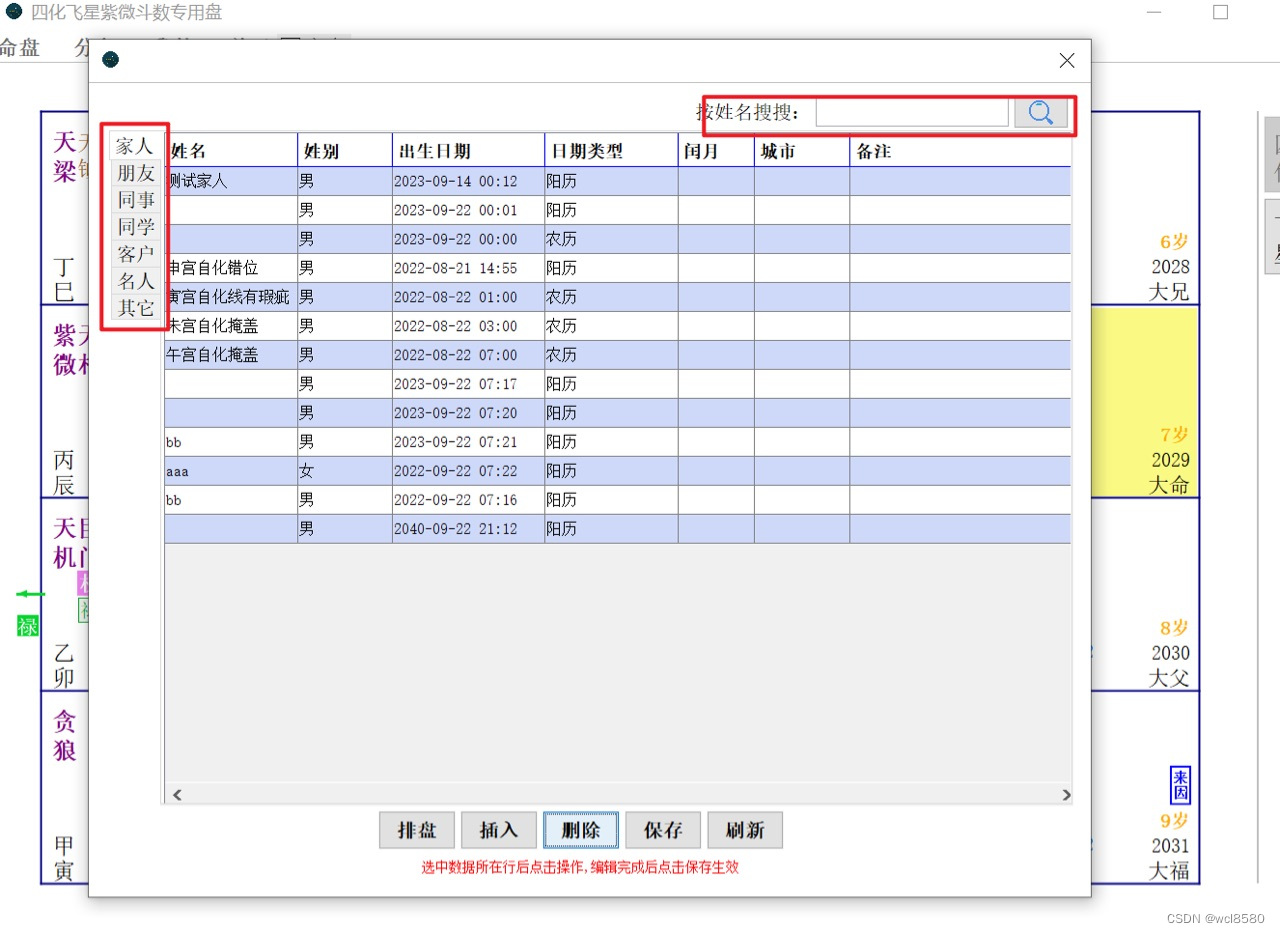Click the 女 gender cell in aaa row
The width and height of the screenshot is (1280, 933).
[345, 471]
